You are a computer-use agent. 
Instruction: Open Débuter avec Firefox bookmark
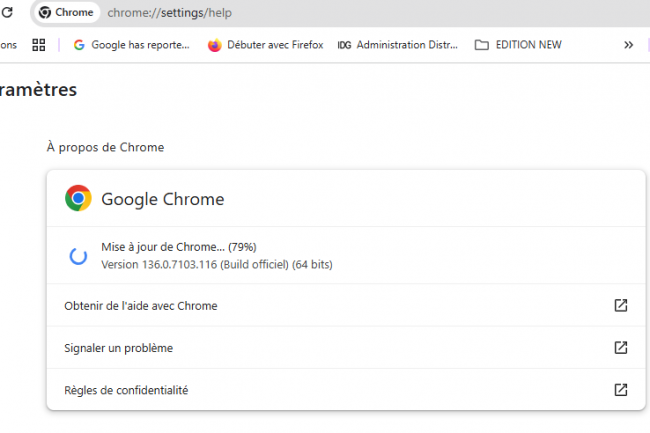tap(265, 45)
